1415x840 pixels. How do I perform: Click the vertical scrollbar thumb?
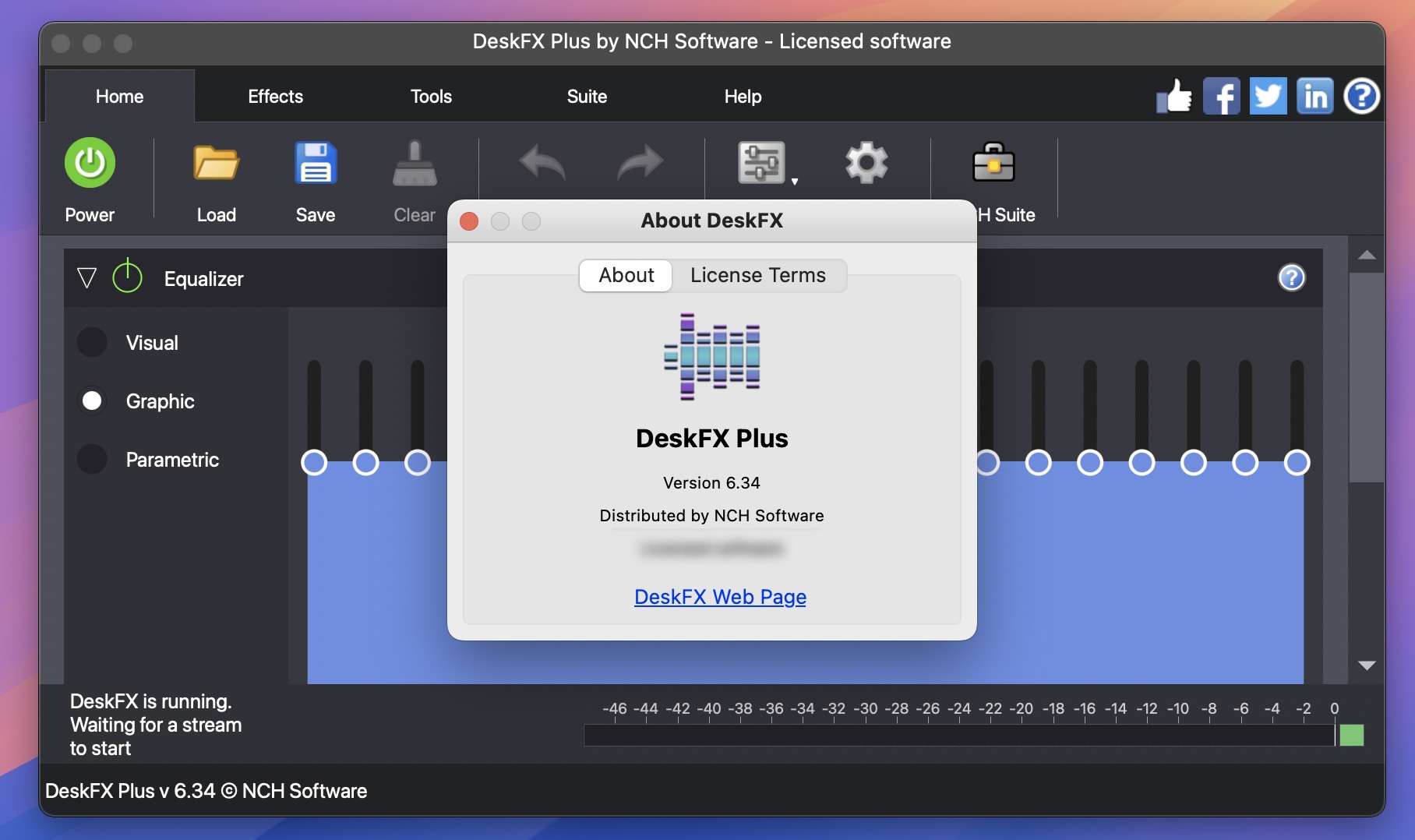[x=1367, y=377]
